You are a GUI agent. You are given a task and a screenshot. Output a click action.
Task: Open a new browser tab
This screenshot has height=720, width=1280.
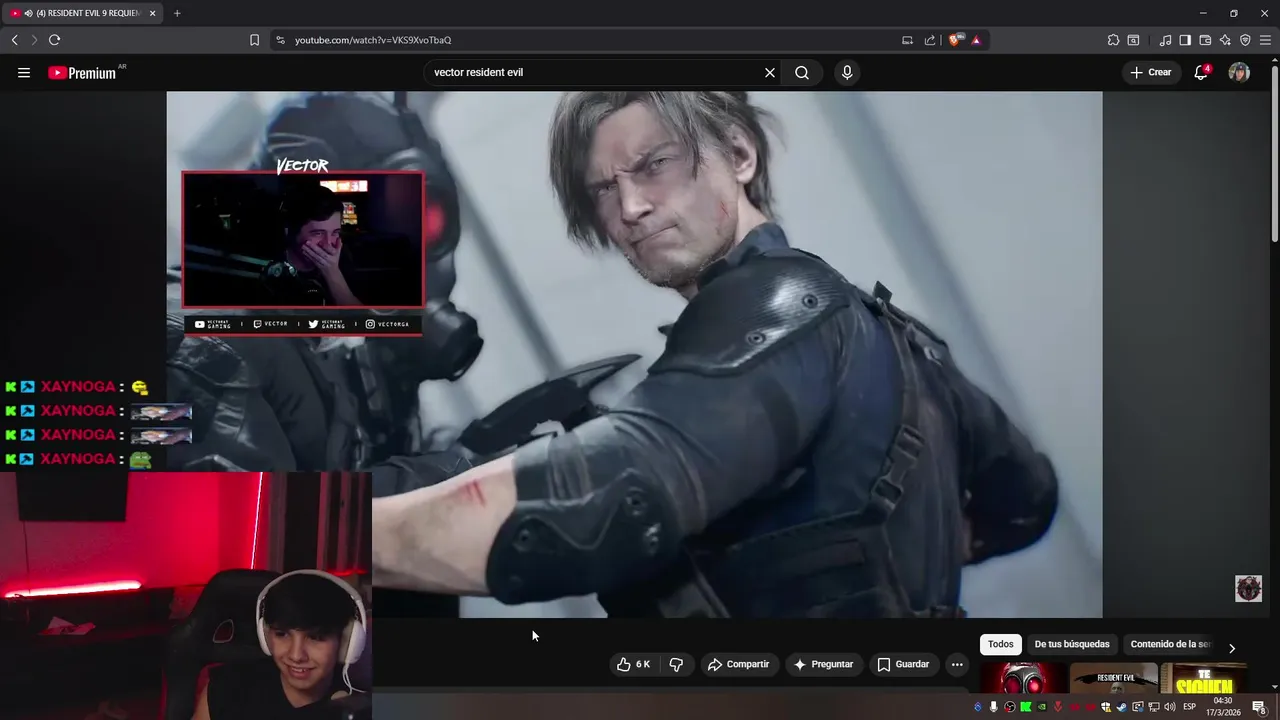[x=177, y=13]
